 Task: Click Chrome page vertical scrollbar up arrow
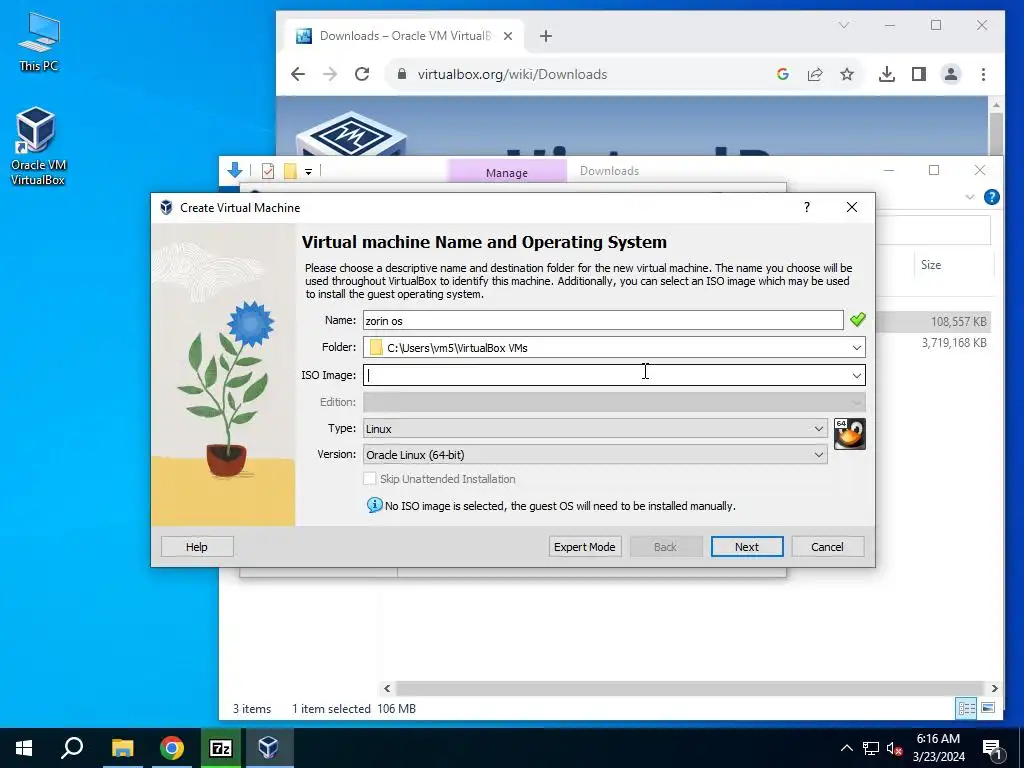click(x=996, y=104)
